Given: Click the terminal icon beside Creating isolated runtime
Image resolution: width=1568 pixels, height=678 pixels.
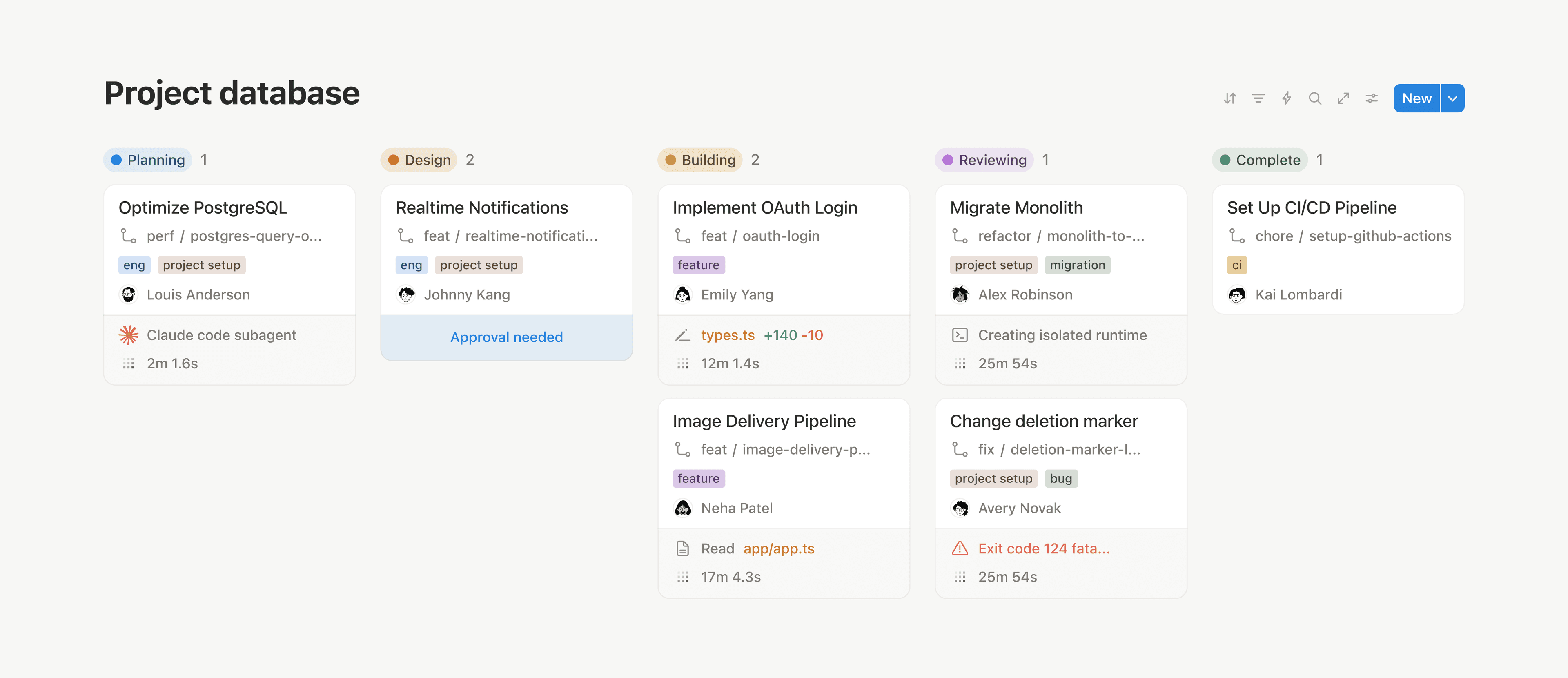Looking at the screenshot, I should tap(960, 335).
